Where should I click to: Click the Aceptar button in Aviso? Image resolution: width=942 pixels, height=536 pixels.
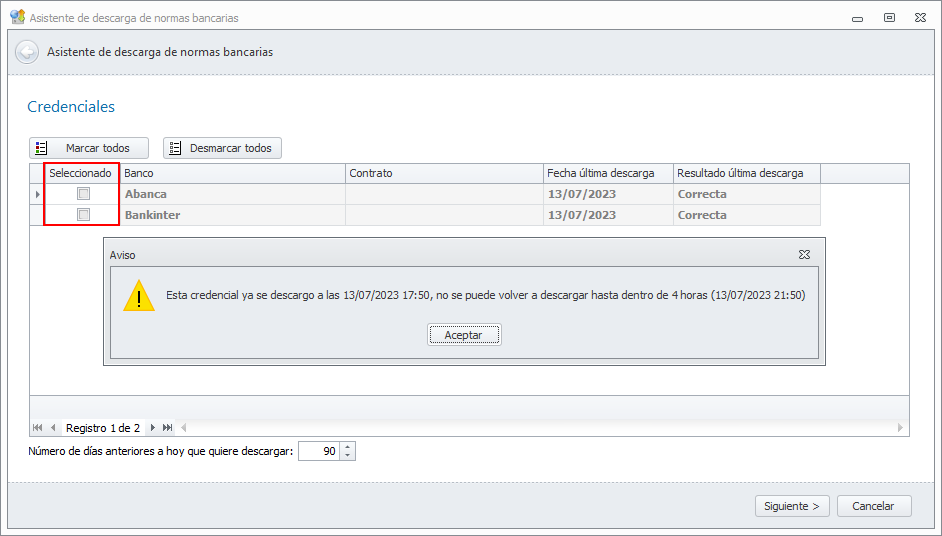464,335
